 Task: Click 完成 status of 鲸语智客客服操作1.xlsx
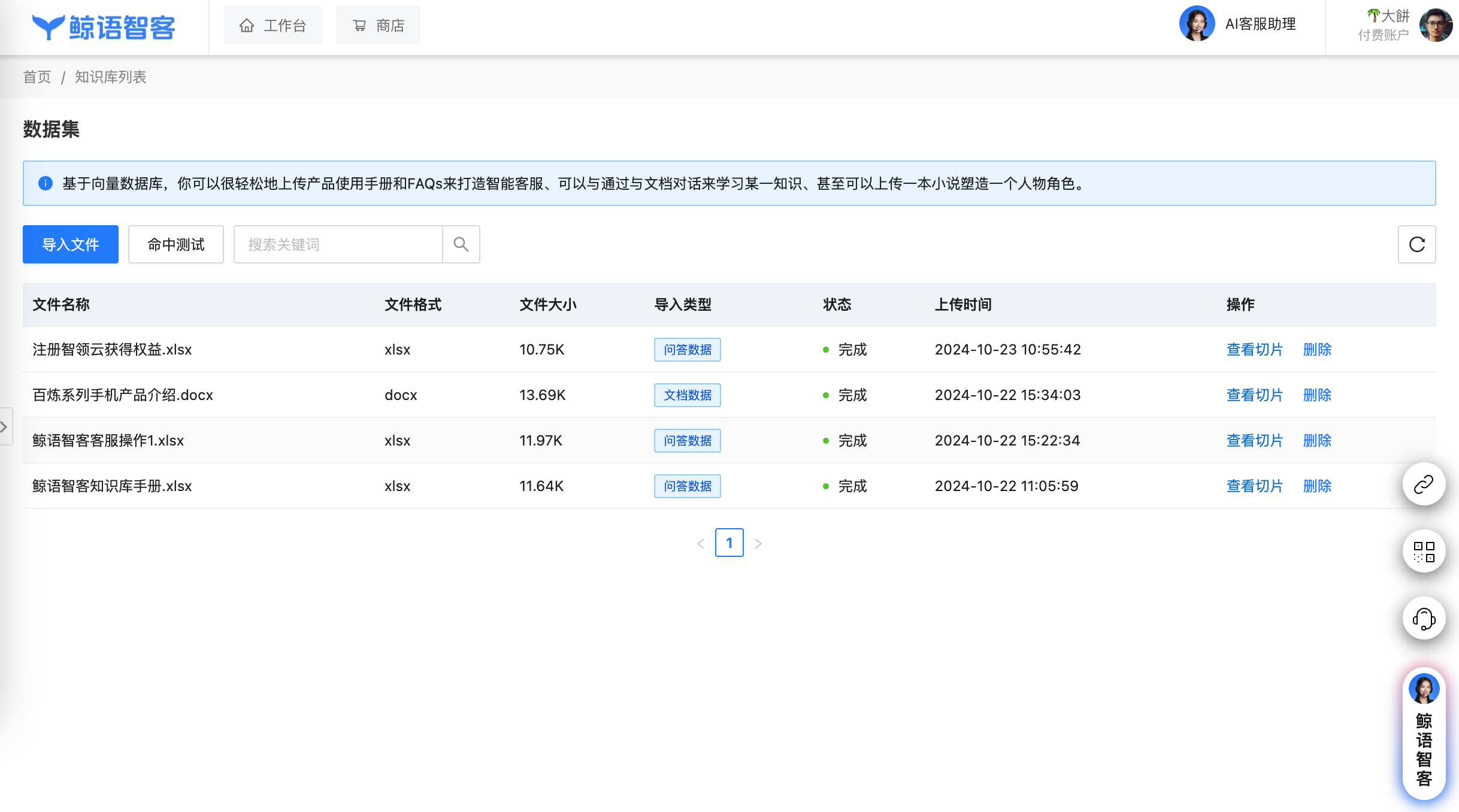tap(844, 441)
